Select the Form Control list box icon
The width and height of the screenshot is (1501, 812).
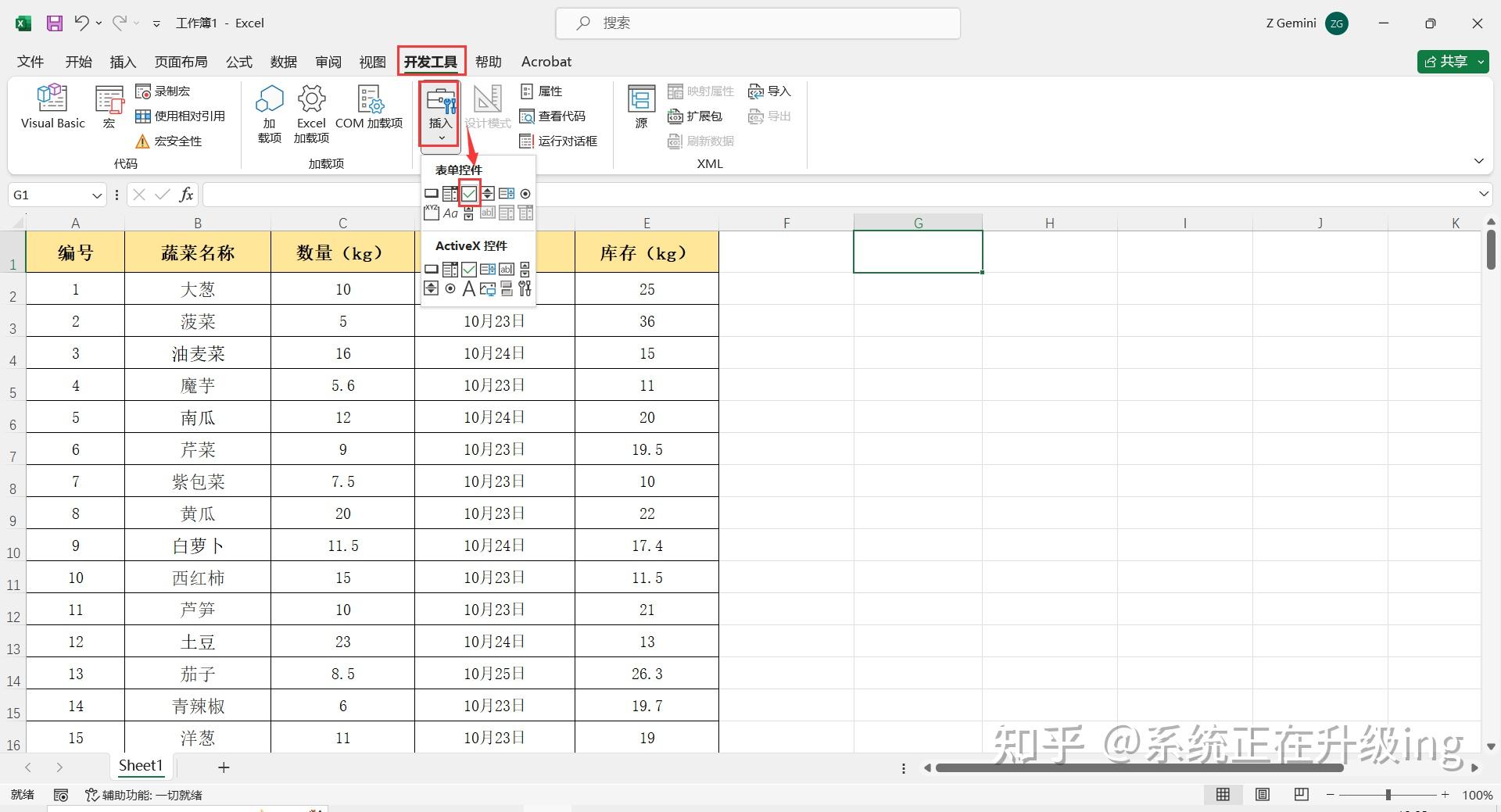pyautogui.click(x=507, y=193)
